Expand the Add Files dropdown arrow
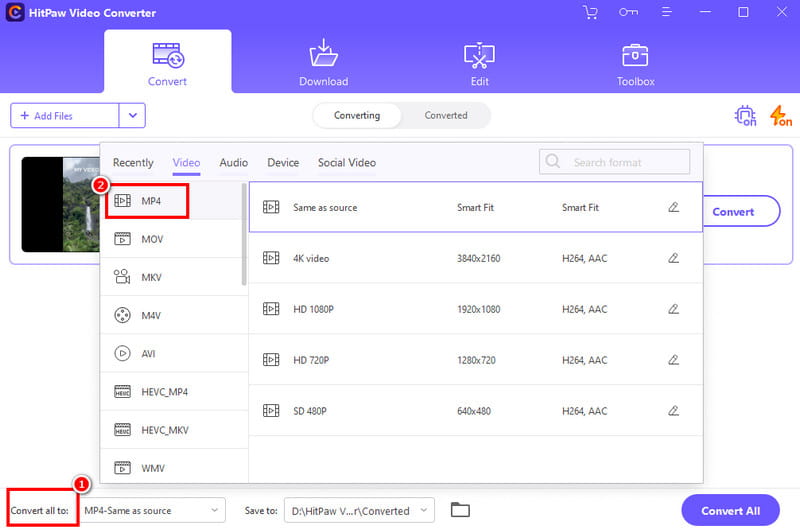The image size is (800, 530). point(132,116)
